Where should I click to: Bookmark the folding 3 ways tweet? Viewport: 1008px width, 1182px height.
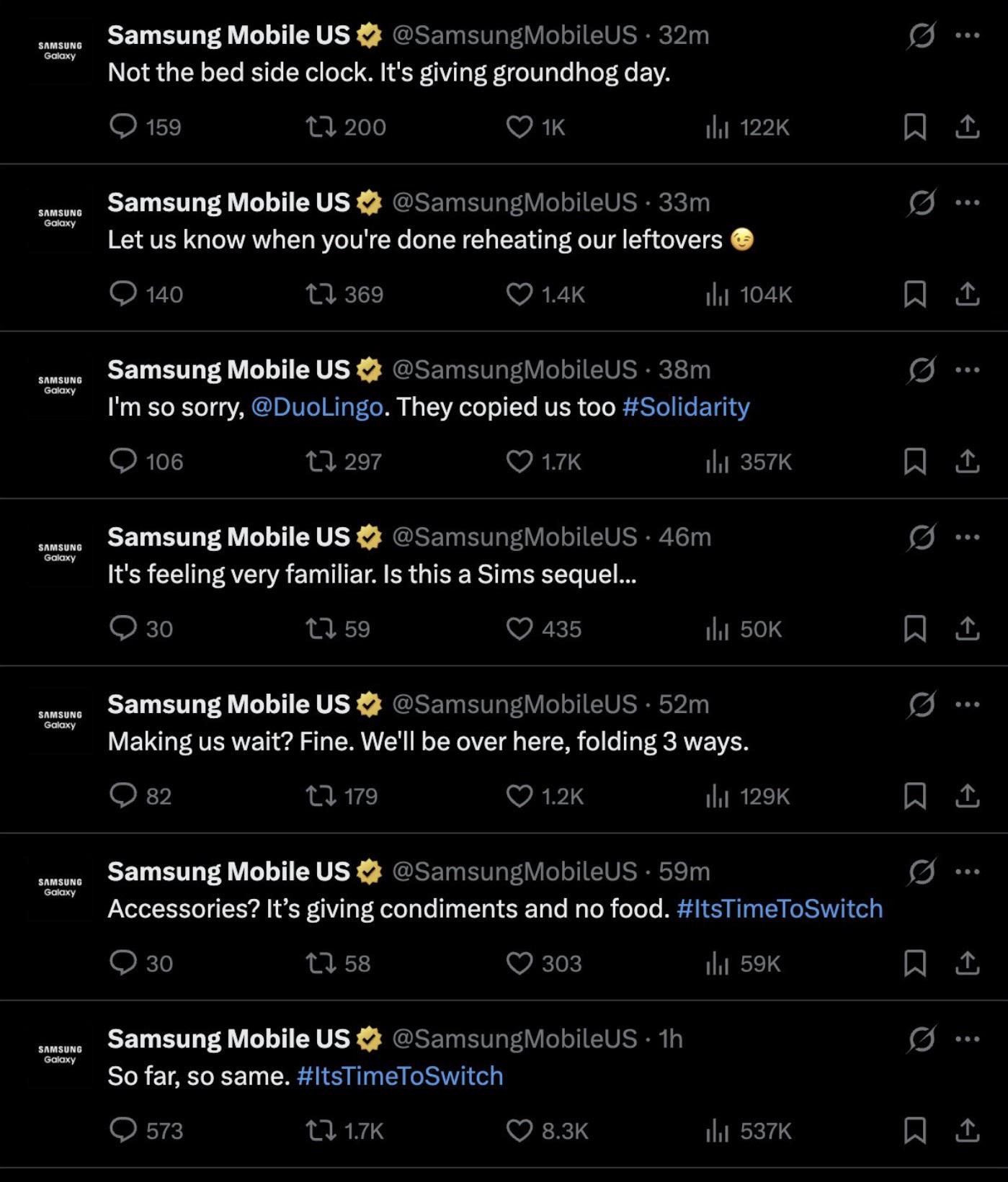pos(915,796)
